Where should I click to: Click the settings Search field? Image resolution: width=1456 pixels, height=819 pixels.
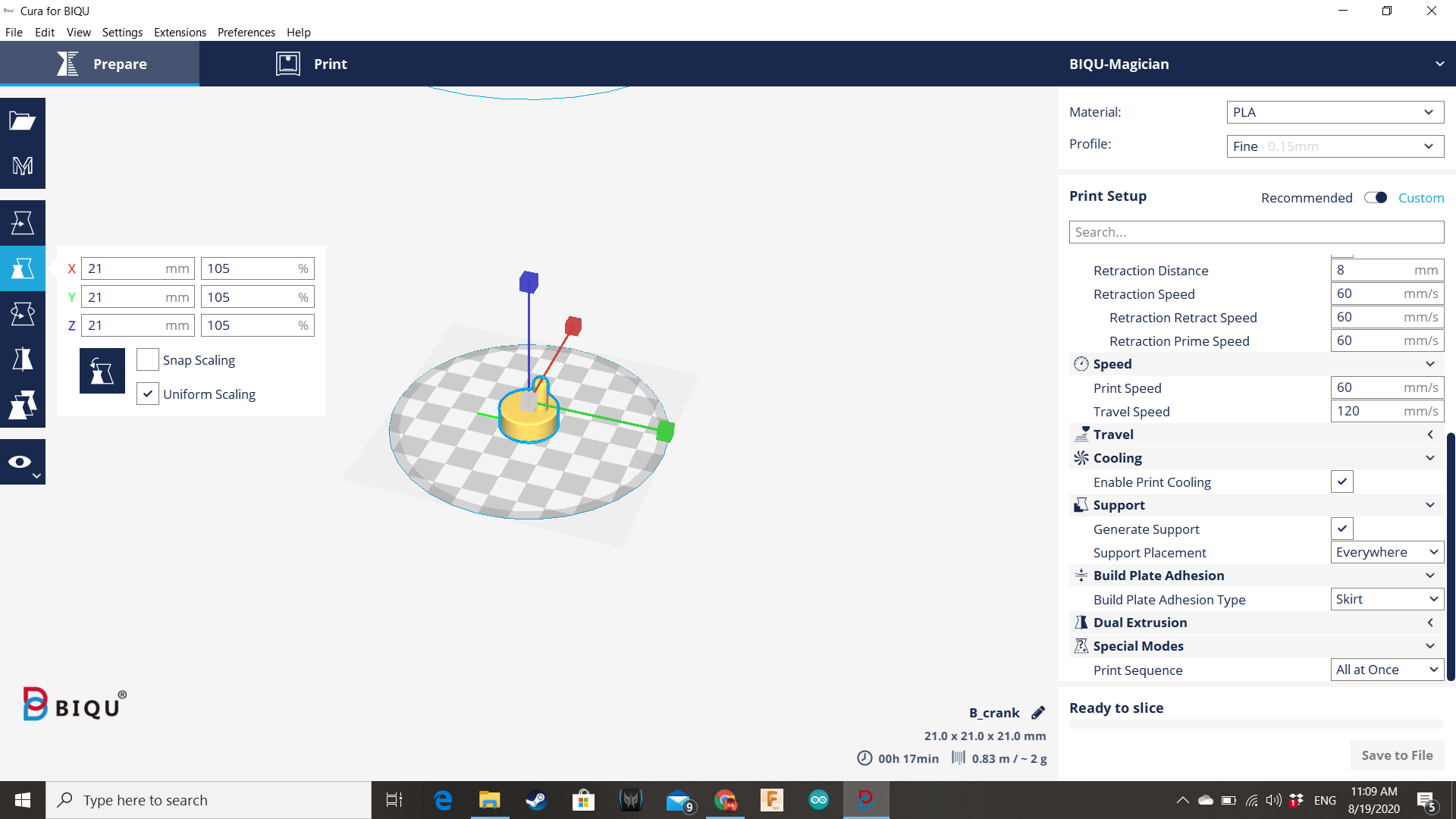tap(1255, 232)
